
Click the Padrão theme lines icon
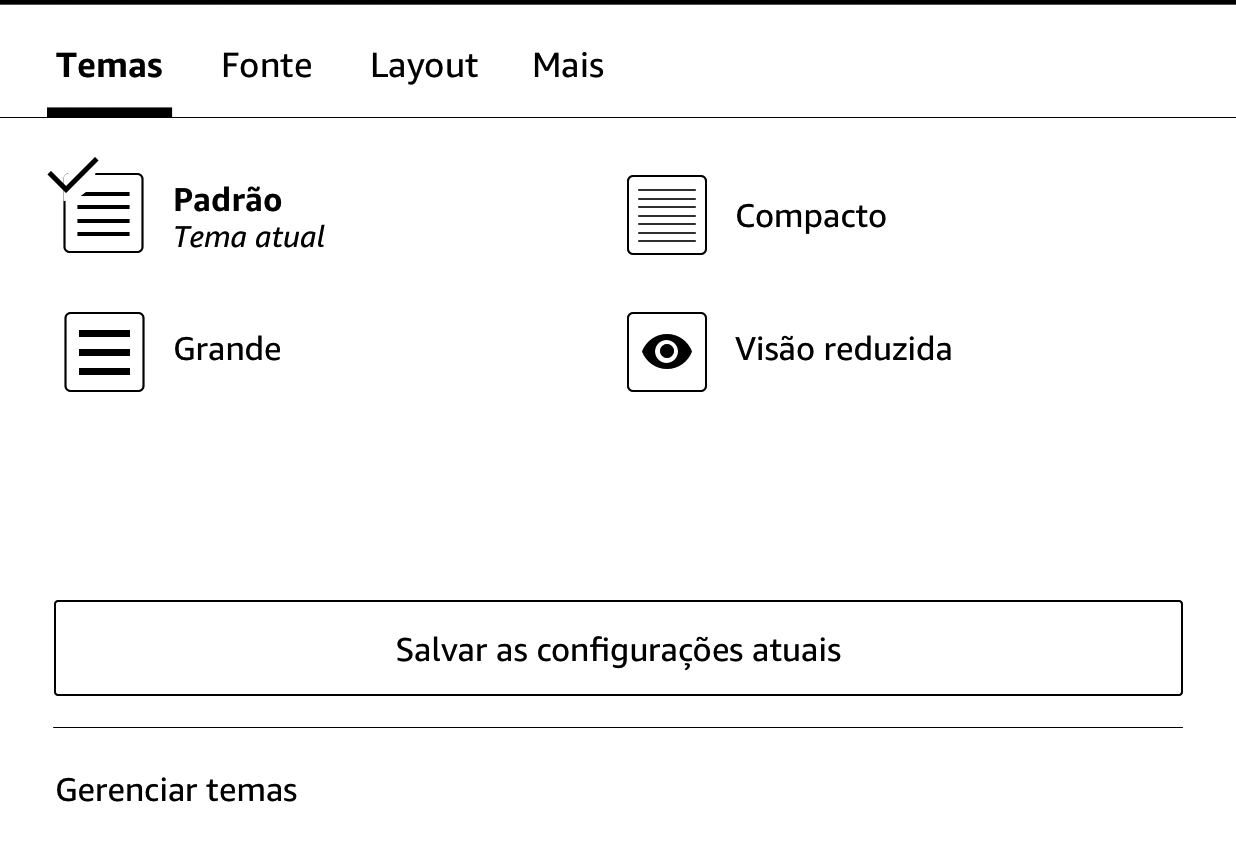[x=104, y=214]
